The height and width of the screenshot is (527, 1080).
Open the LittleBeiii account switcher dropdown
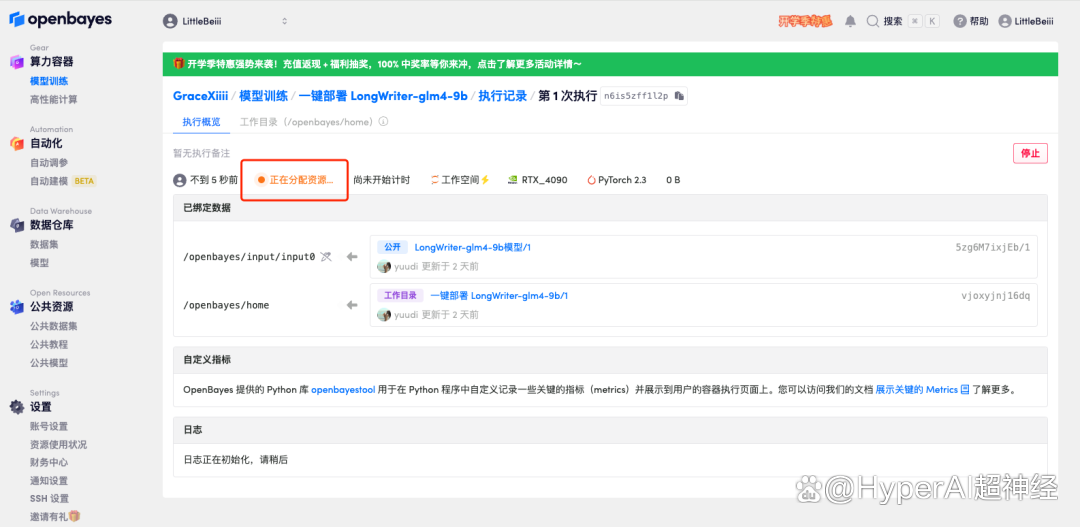pos(225,21)
